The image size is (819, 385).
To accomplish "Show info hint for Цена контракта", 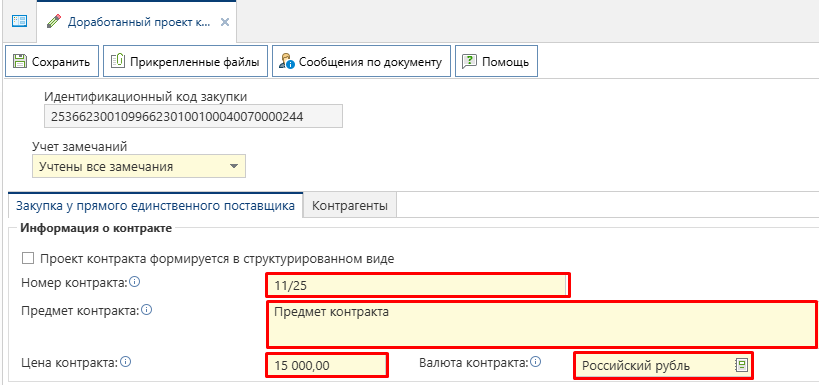I will pyautogui.click(x=125, y=361).
